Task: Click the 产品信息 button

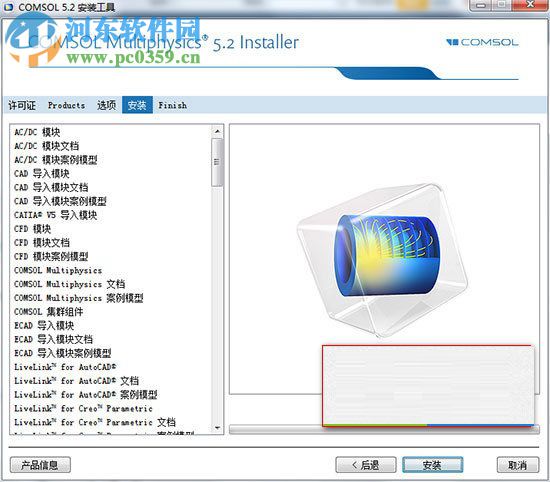Action: click(40, 465)
